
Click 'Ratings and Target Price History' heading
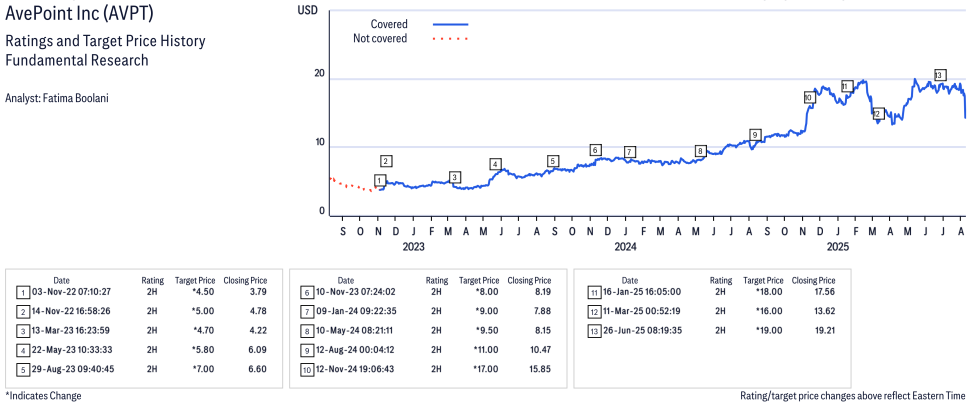[105, 42]
